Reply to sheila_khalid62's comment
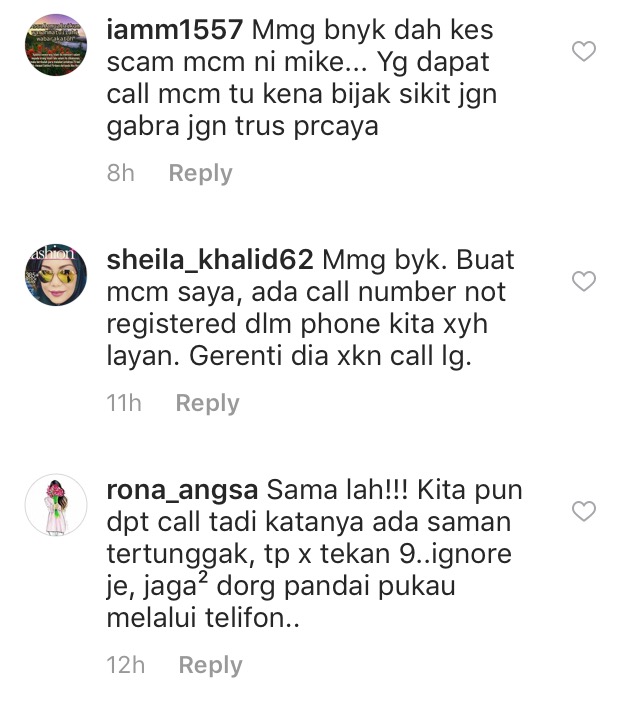This screenshot has width=640, height=714. (x=208, y=403)
